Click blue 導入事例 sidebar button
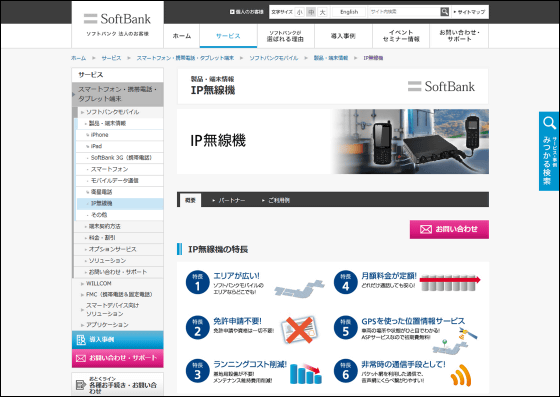The height and width of the screenshot is (397, 560). click(118, 340)
